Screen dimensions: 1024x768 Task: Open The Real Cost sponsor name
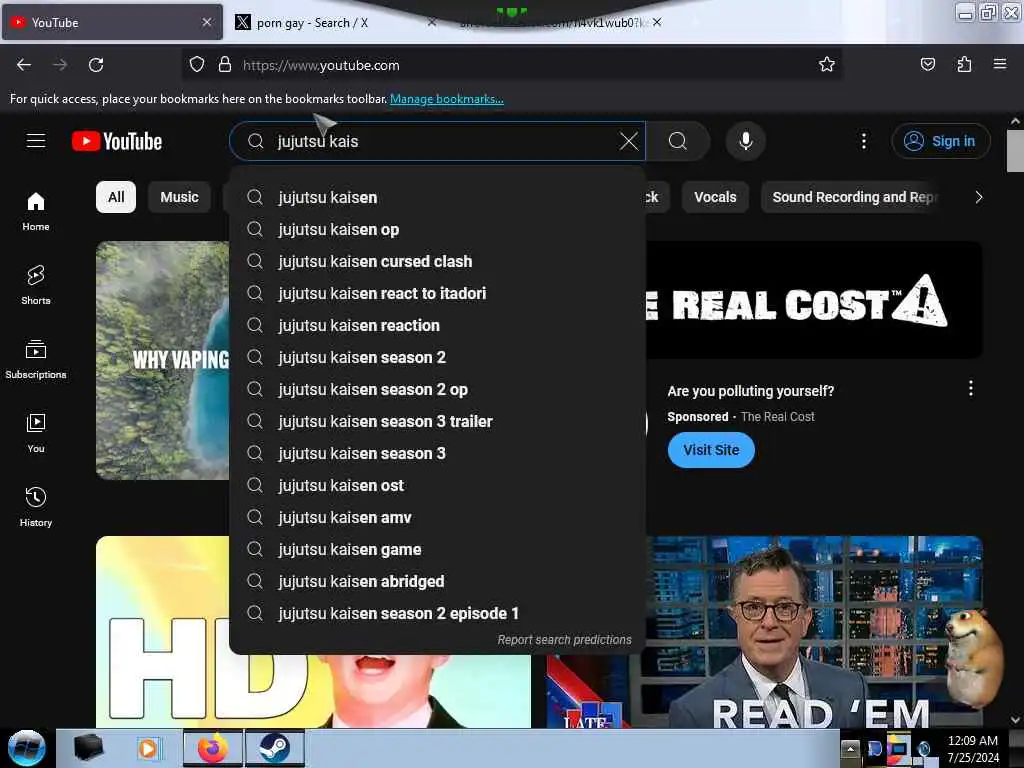click(777, 417)
